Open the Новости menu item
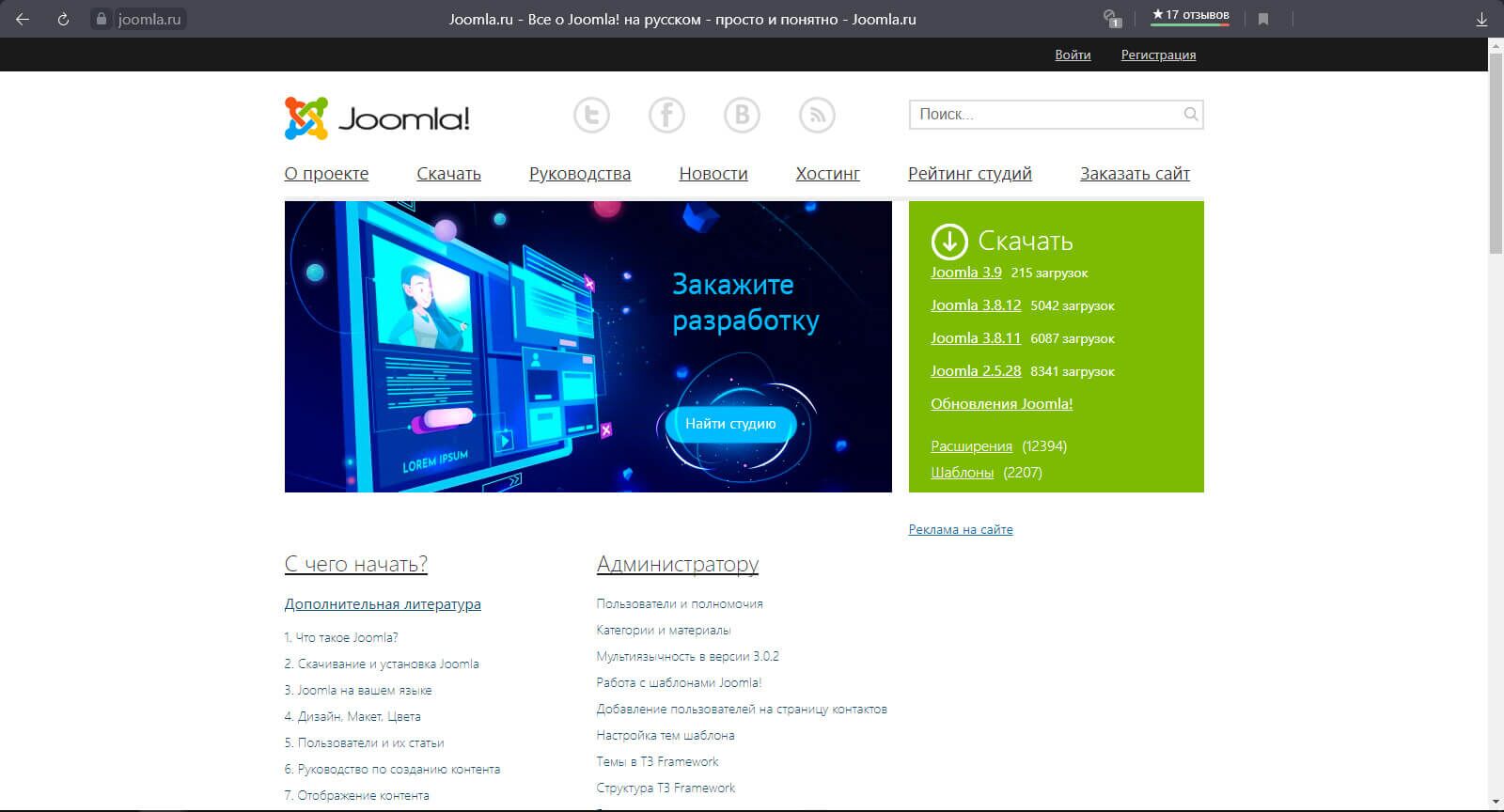 pos(713,174)
